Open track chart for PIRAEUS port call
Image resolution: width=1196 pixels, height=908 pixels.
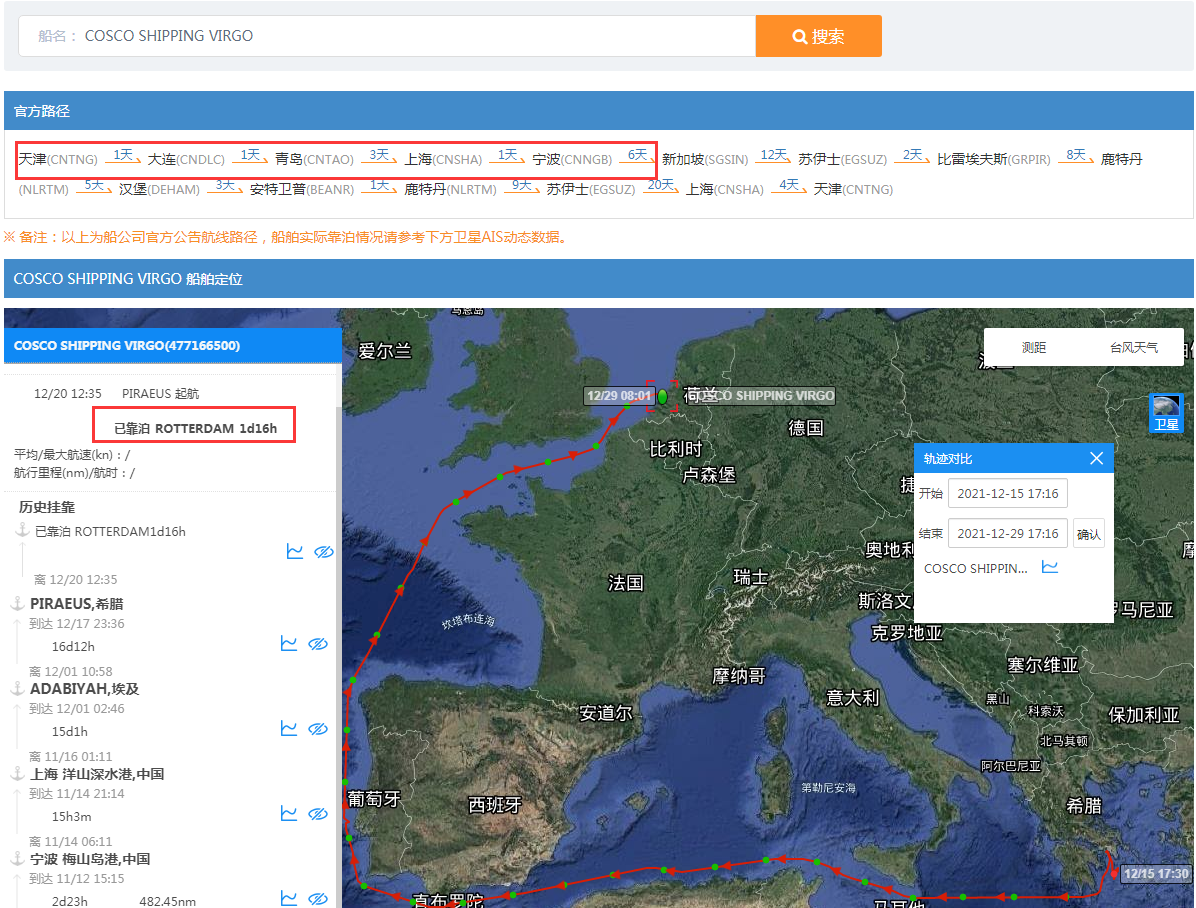point(288,643)
